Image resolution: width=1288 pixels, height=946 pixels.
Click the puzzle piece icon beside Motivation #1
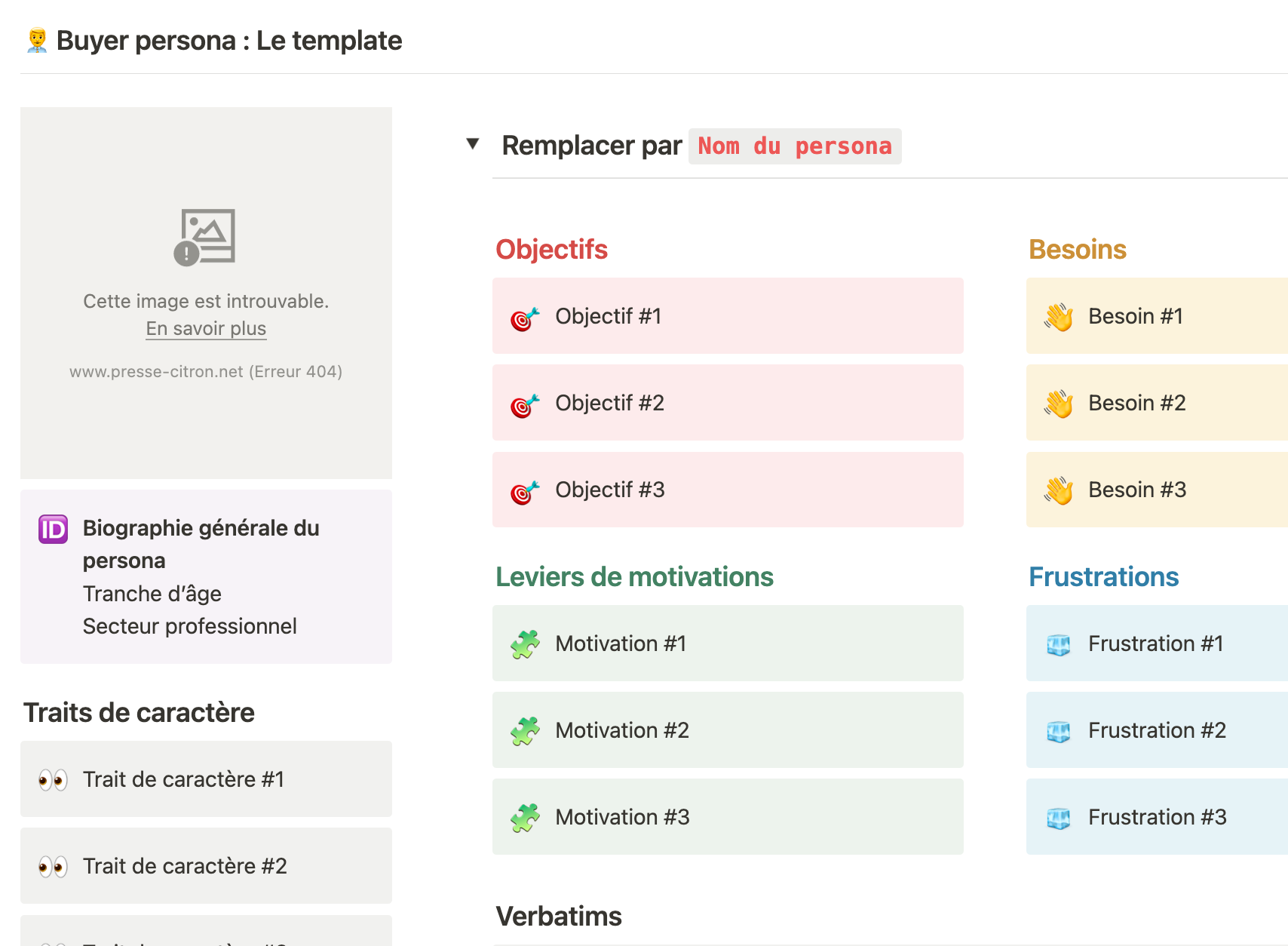[x=525, y=644]
